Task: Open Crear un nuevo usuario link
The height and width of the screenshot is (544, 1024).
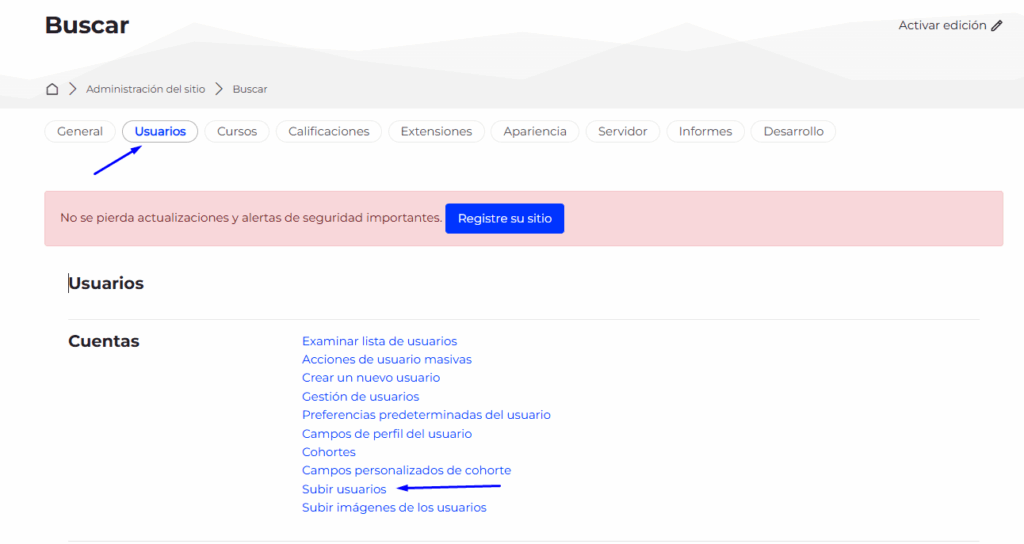Action: [x=370, y=378]
